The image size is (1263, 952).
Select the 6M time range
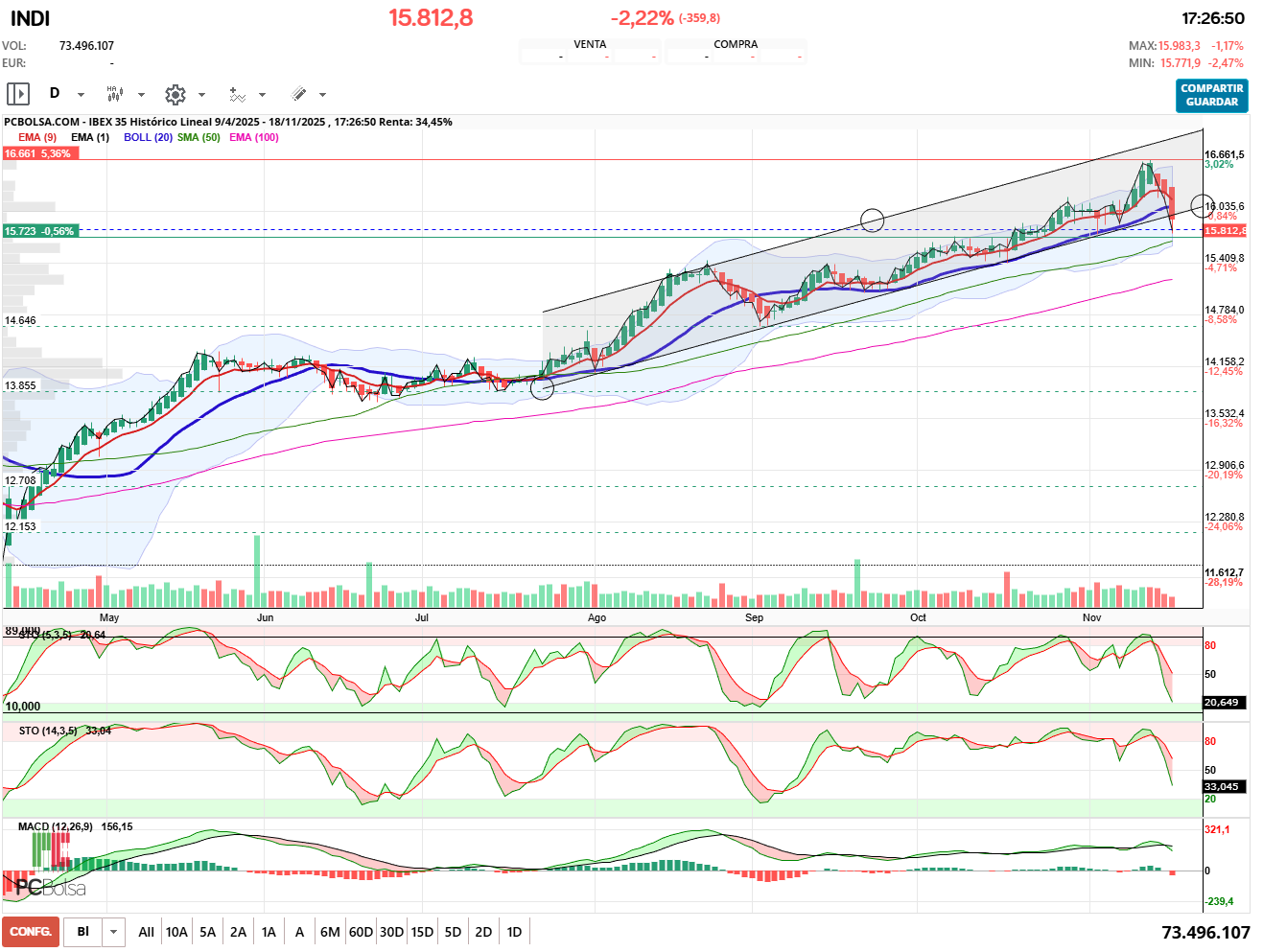330,932
